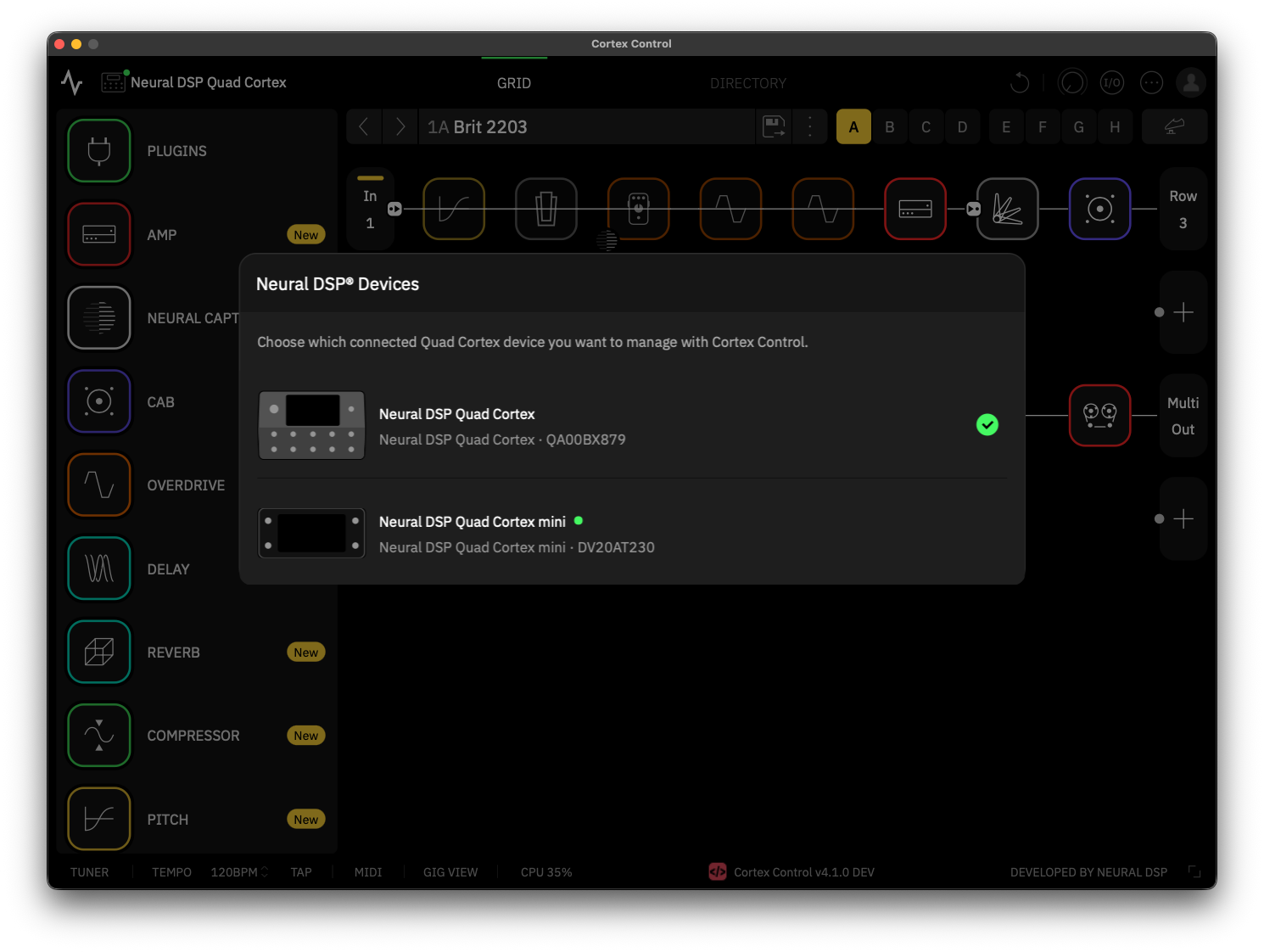Select the wah pedal block in the grid
The height and width of the screenshot is (952, 1264).
pos(546,209)
